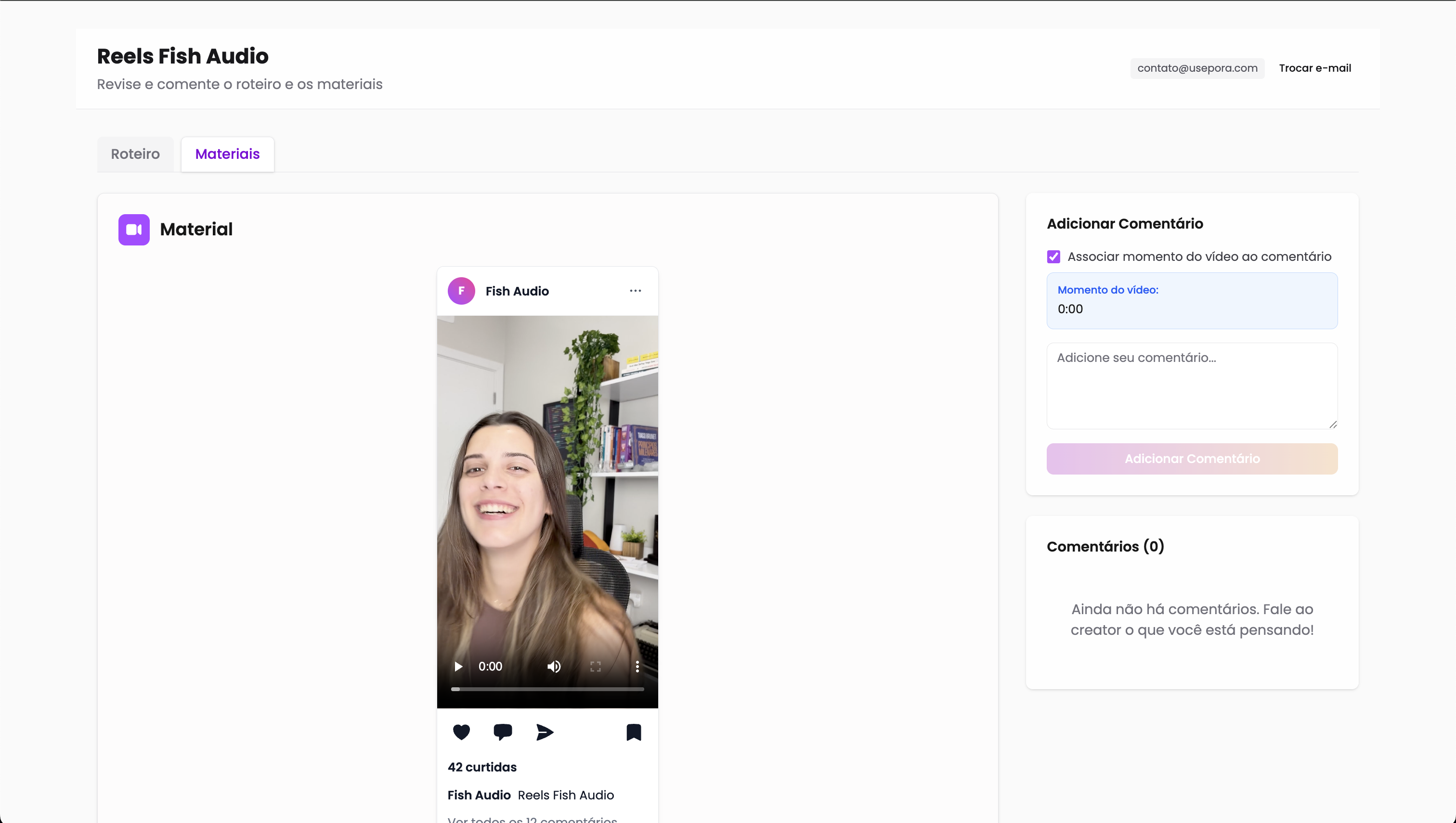Click Trocar e-mail link
This screenshot has width=1456, height=823.
(x=1314, y=68)
